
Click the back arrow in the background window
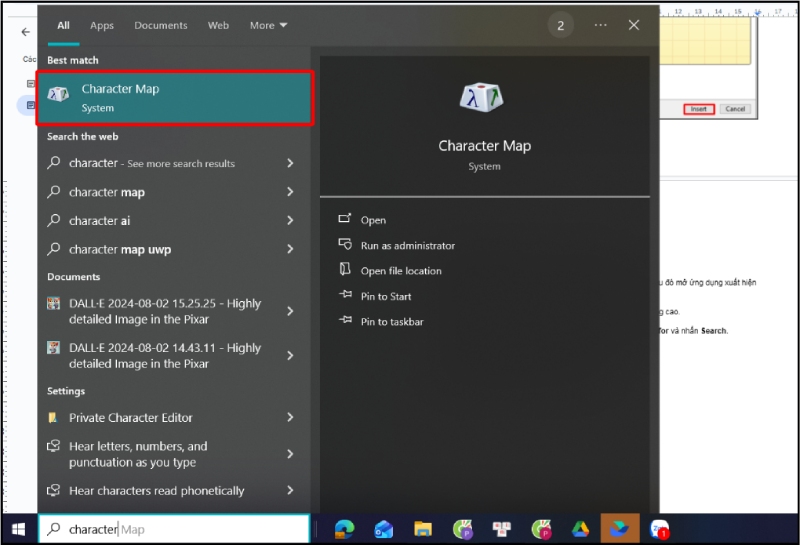tap(26, 32)
